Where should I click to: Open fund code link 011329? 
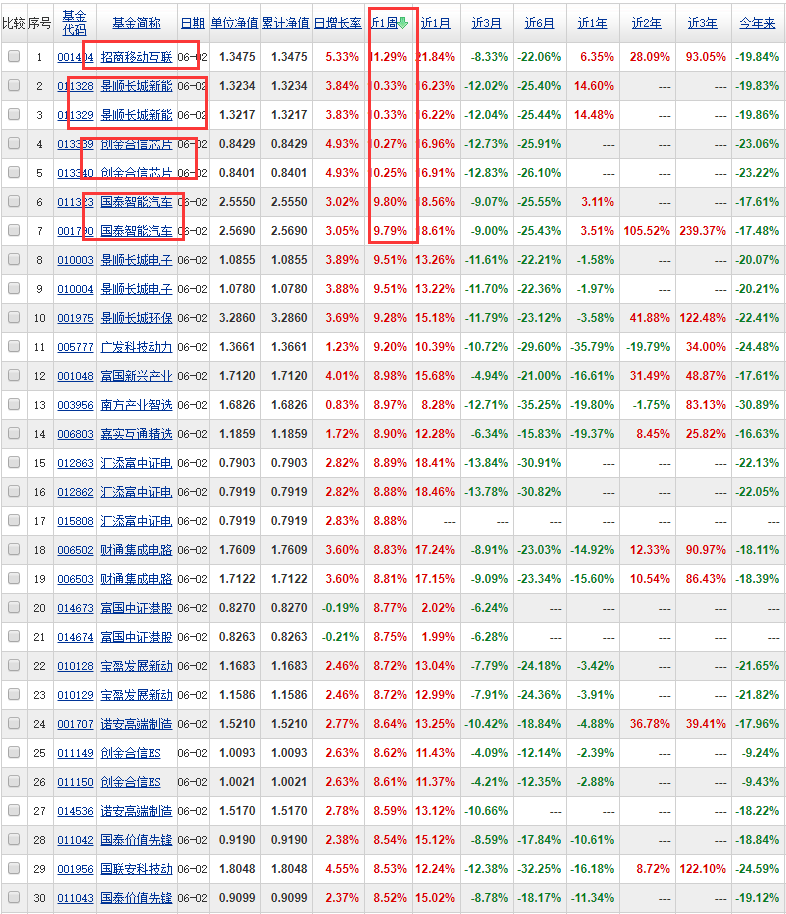coord(75,115)
